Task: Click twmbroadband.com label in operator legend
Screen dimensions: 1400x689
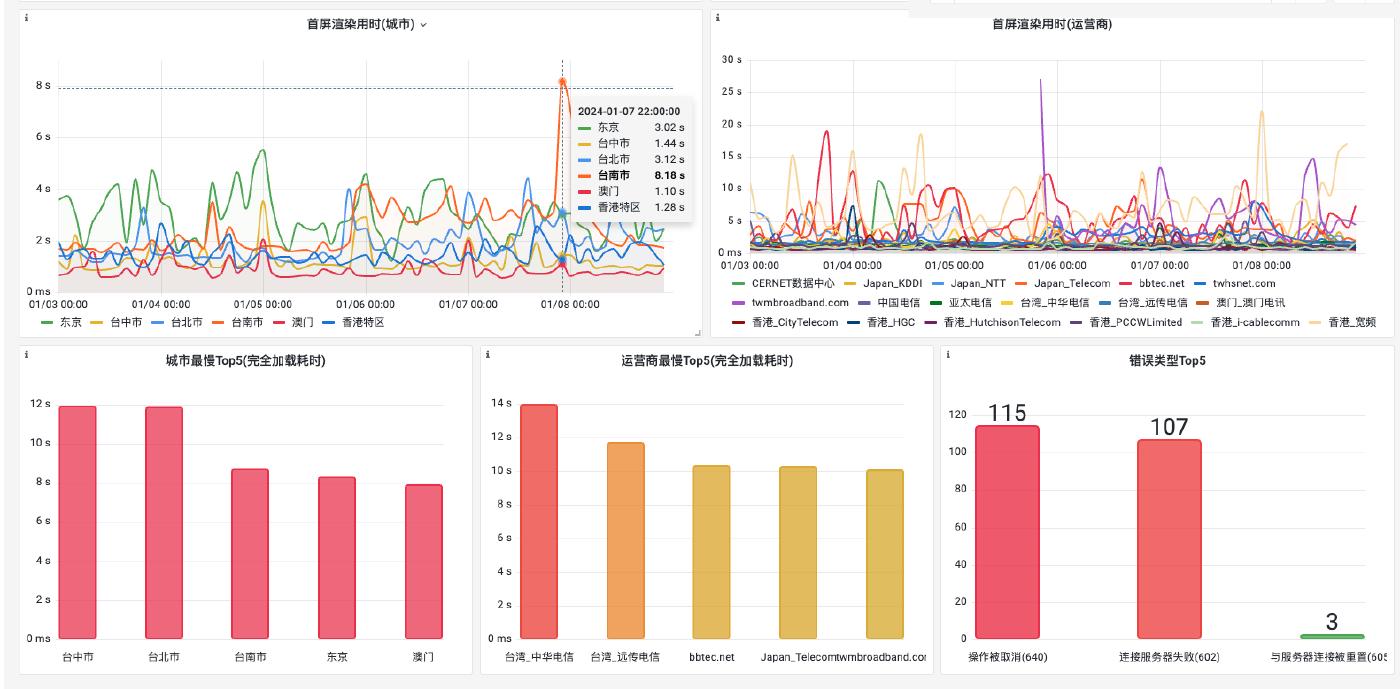Action: [800, 302]
